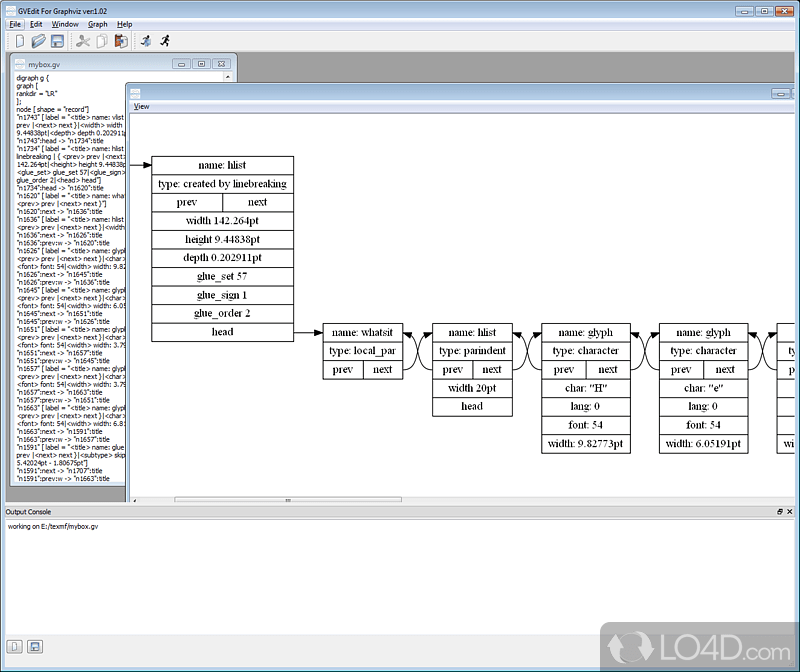Viewport: 800px width, 672px height.
Task: Click the 'height 9.44838pt' cell
Action: tap(222, 239)
